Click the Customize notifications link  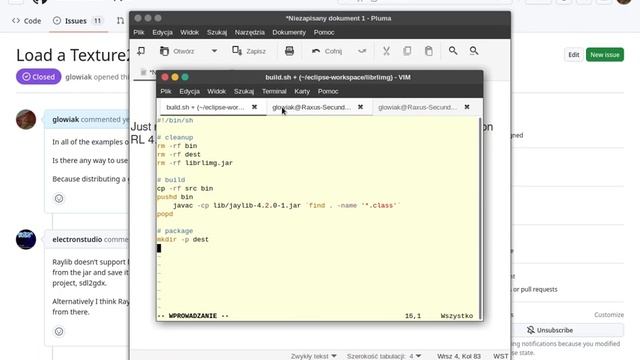click(x=609, y=315)
